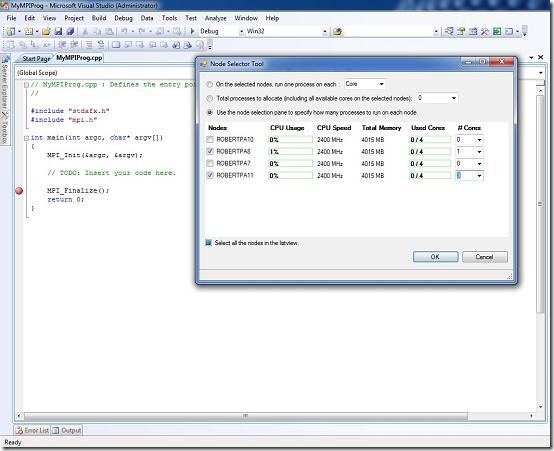Open the Tools menu
The image size is (554, 451).
click(x=169, y=18)
